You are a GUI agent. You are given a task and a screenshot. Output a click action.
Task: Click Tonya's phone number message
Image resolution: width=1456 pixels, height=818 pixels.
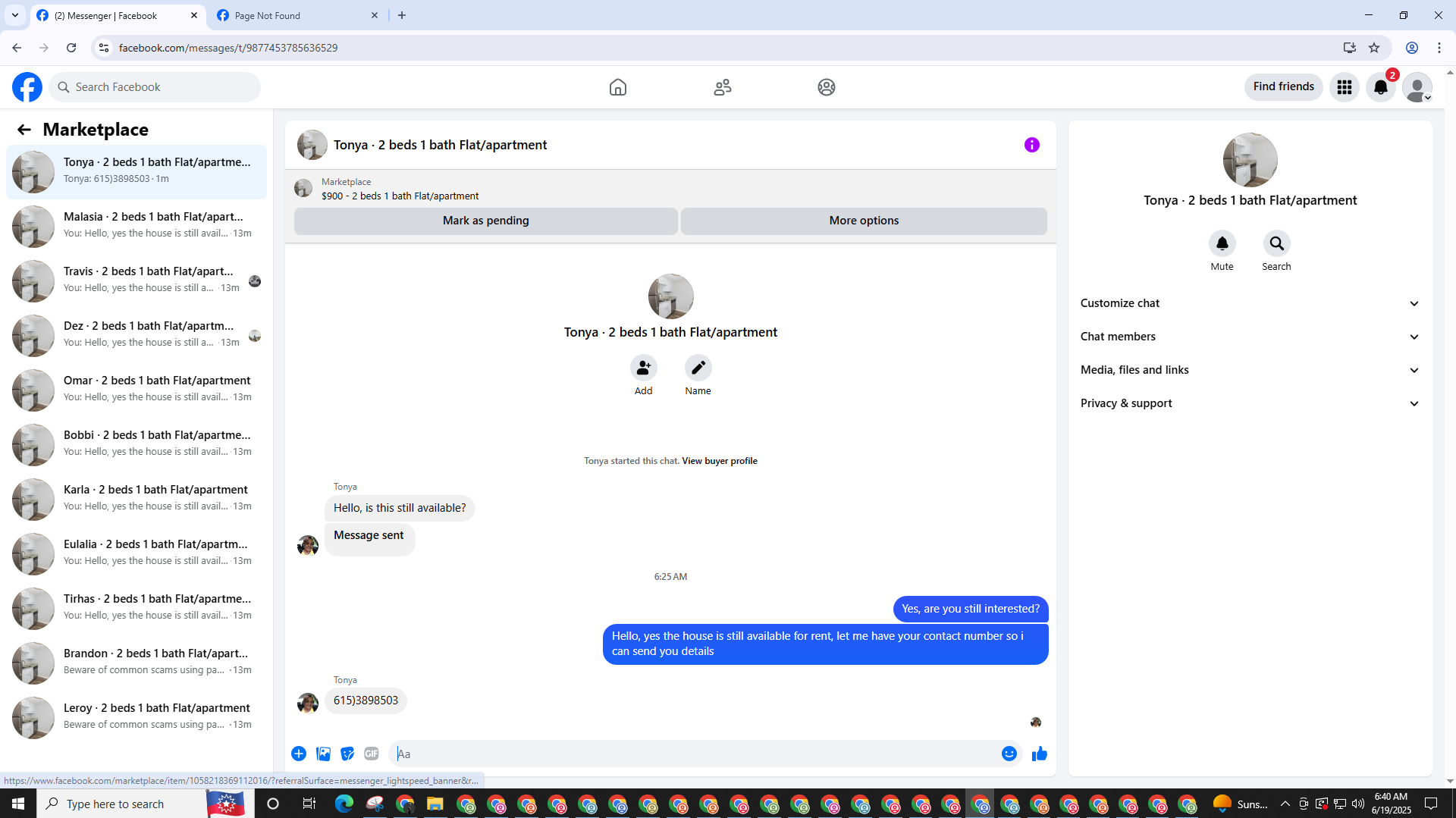[x=366, y=700]
